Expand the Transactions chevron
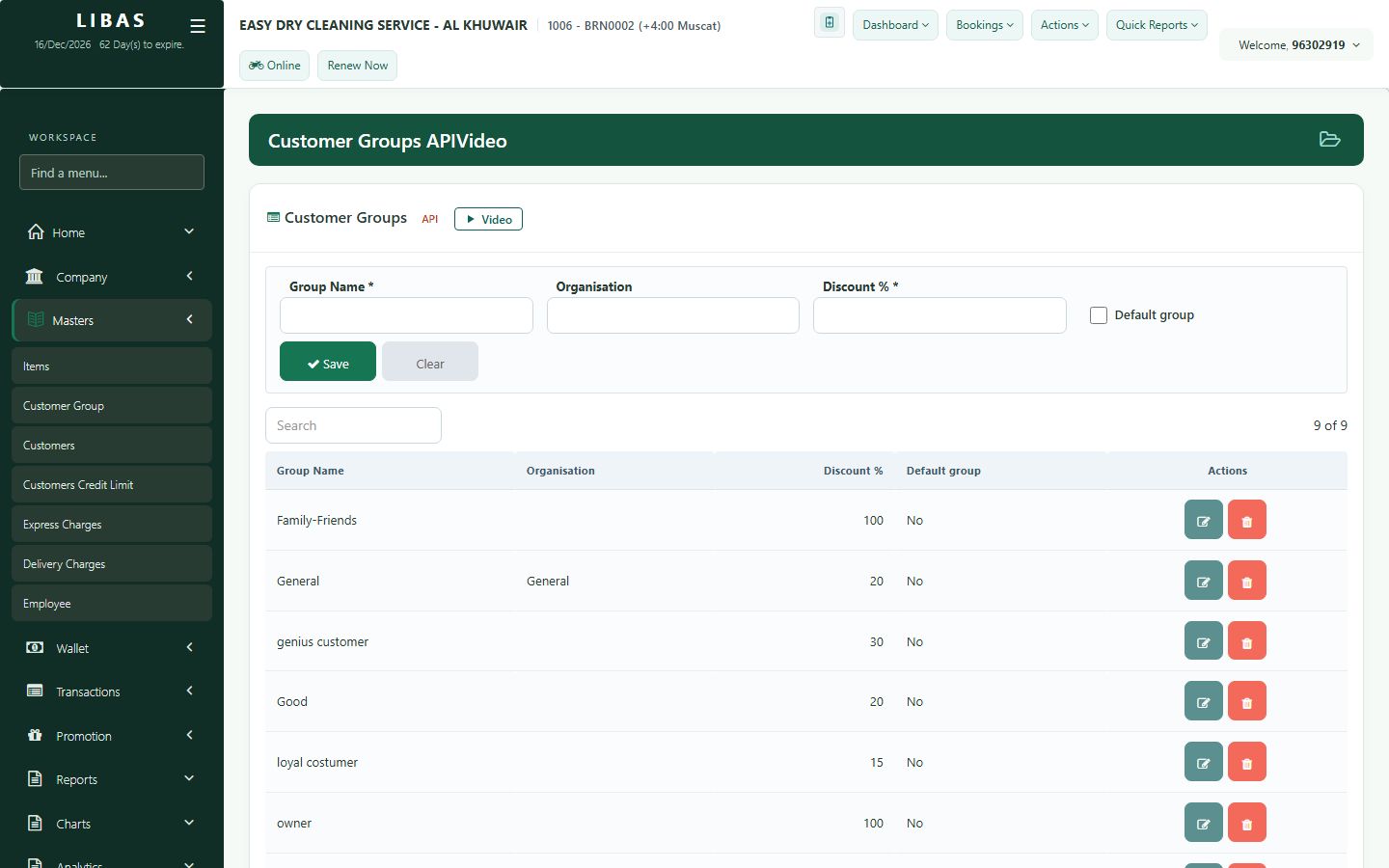 [x=189, y=691]
